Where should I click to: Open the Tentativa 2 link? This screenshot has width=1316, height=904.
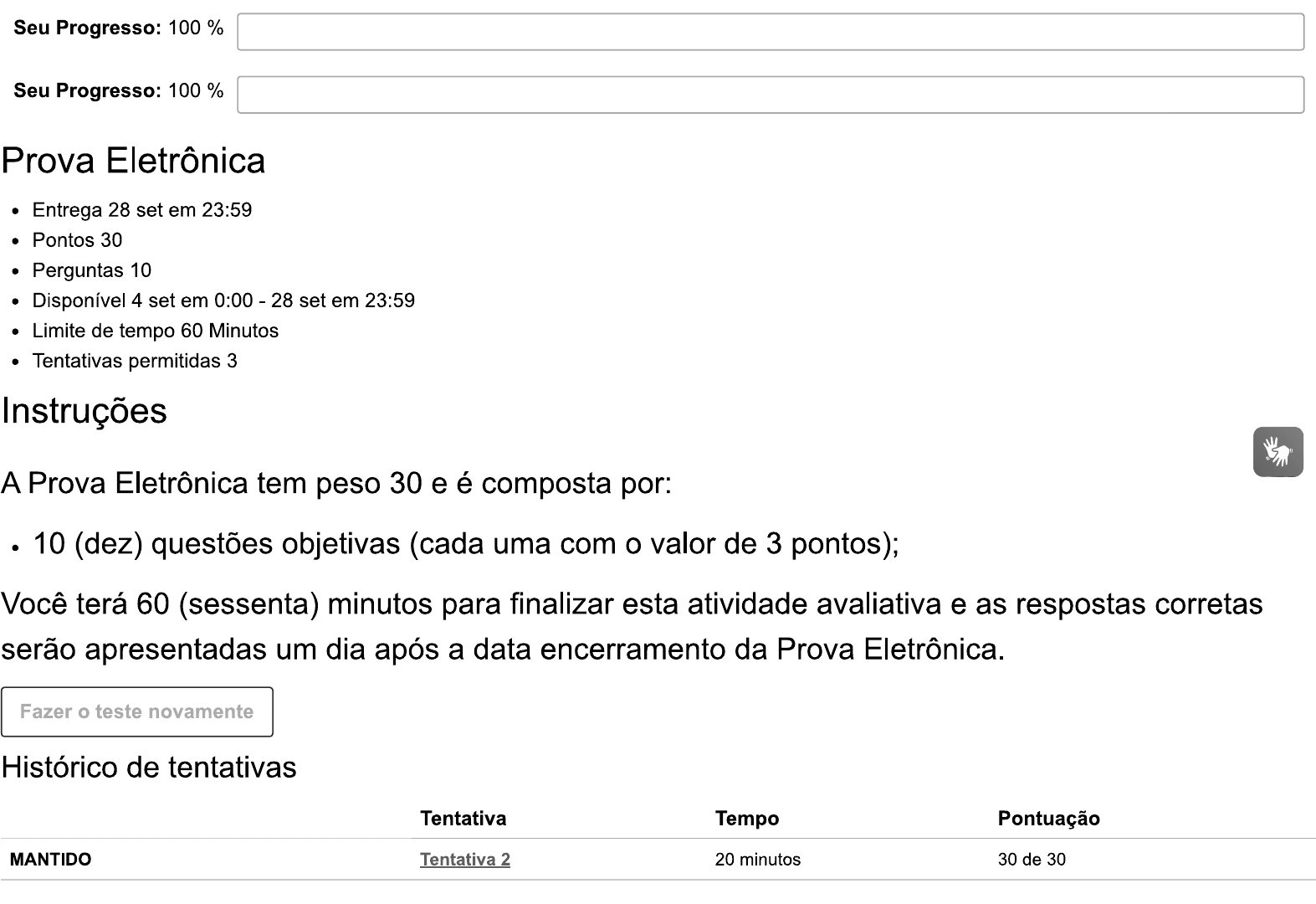465,860
